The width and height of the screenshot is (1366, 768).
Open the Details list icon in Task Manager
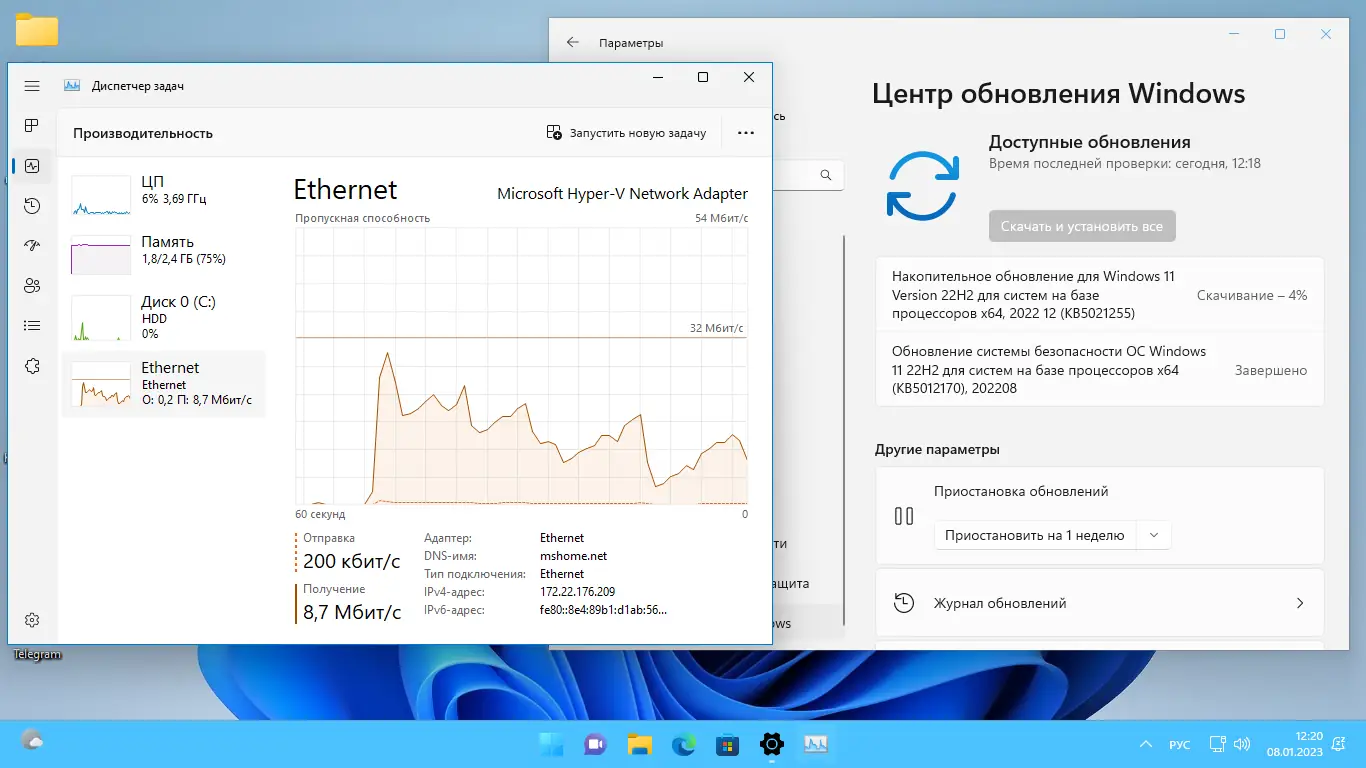point(32,326)
